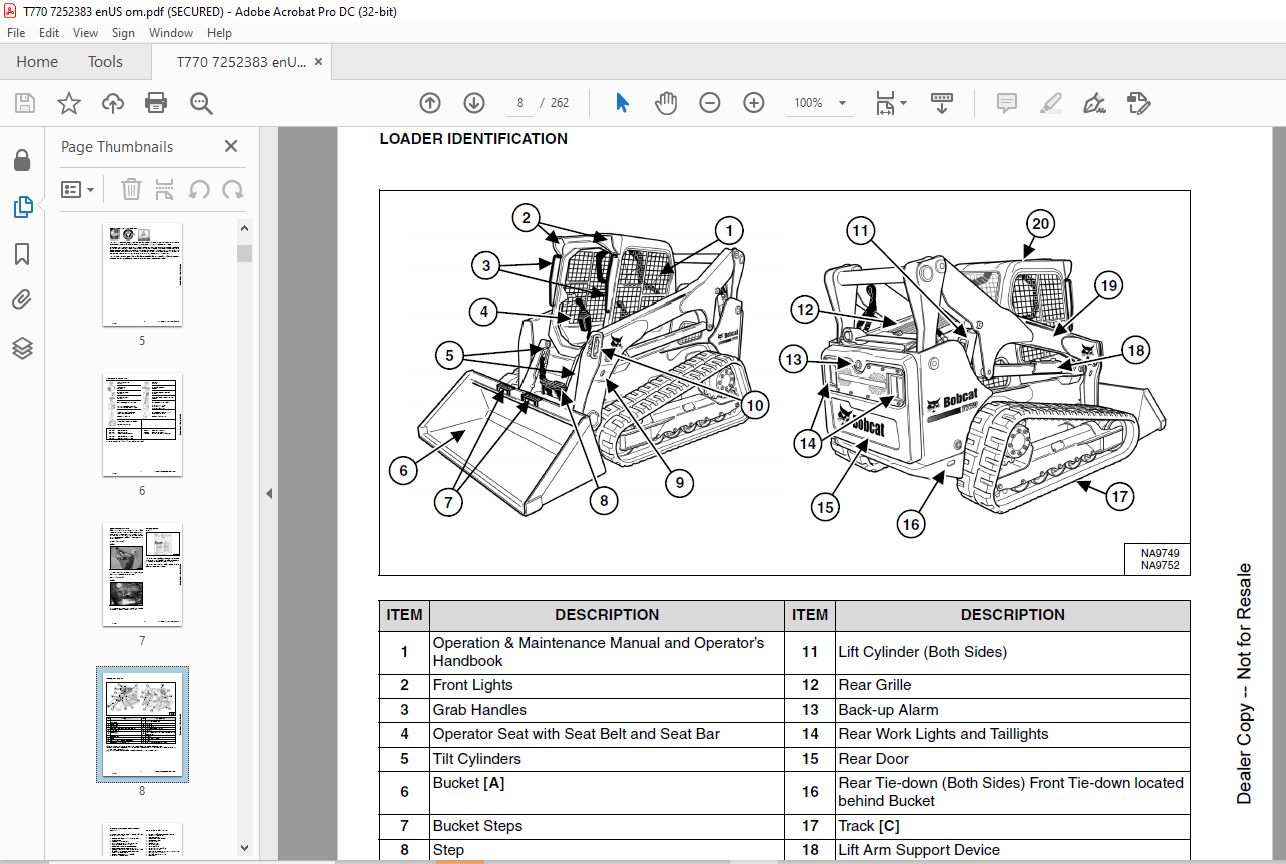1286x864 pixels.
Task: Select page 7 thumbnail
Action: [x=142, y=575]
